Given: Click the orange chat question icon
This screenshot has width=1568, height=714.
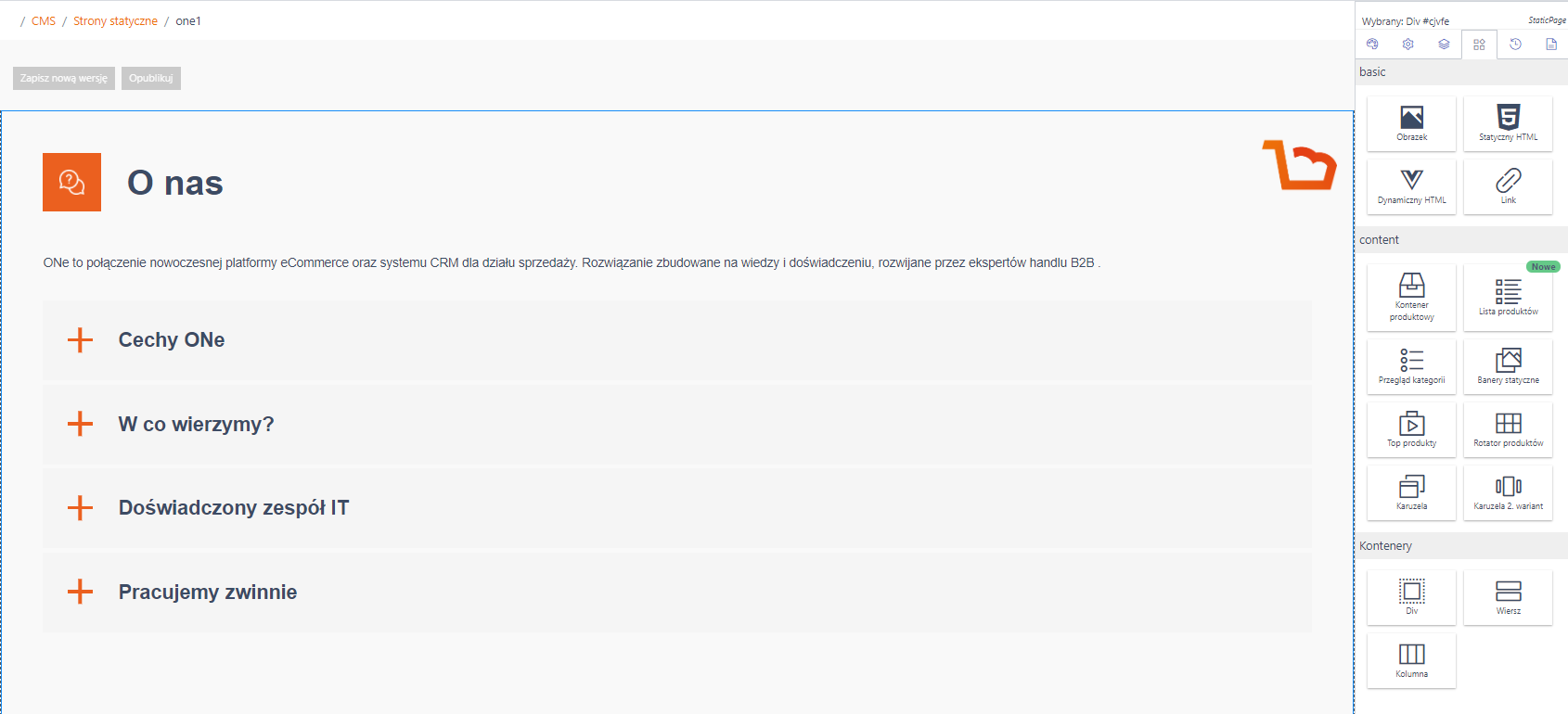Looking at the screenshot, I should (71, 182).
